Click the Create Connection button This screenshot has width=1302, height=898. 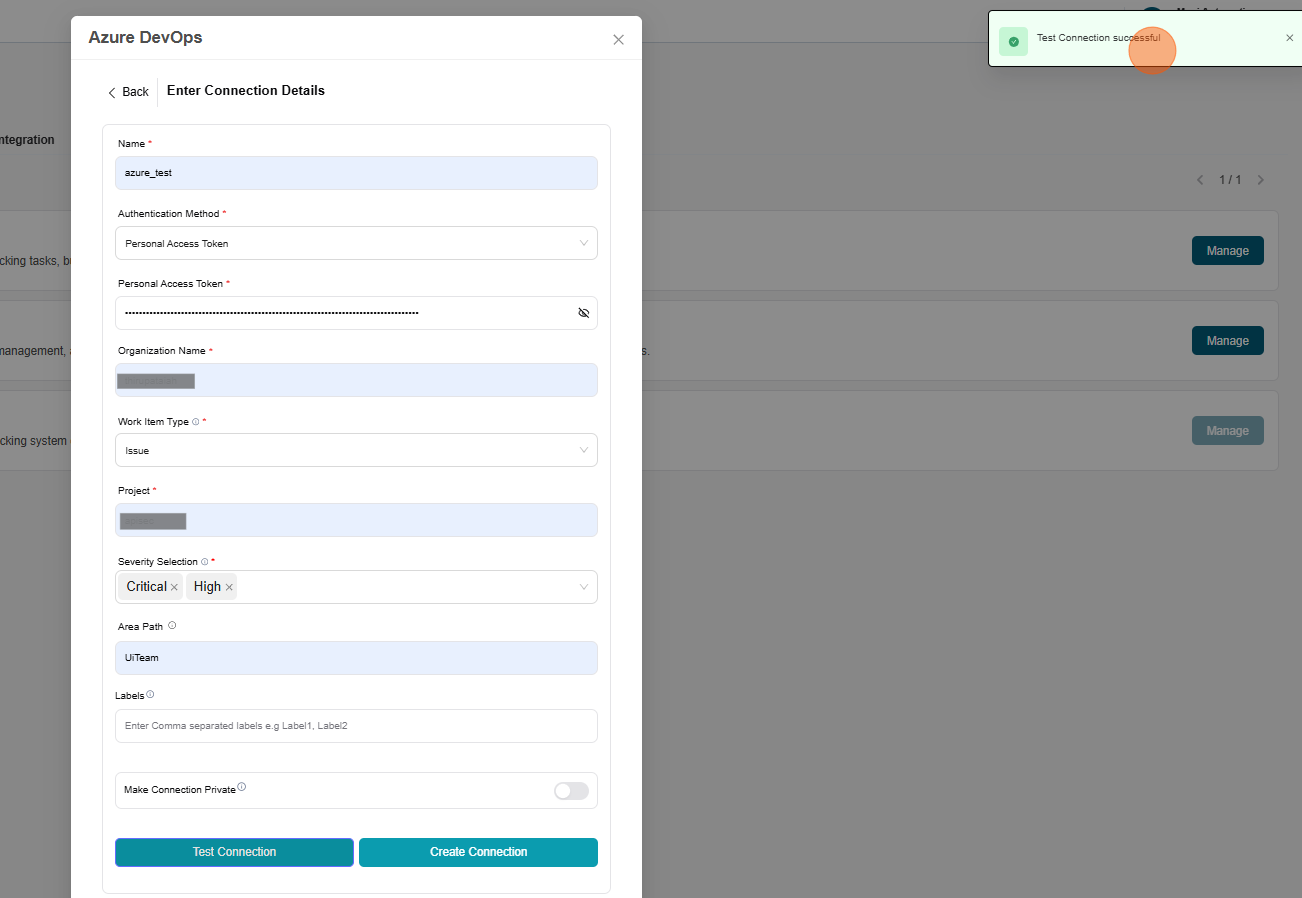478,852
